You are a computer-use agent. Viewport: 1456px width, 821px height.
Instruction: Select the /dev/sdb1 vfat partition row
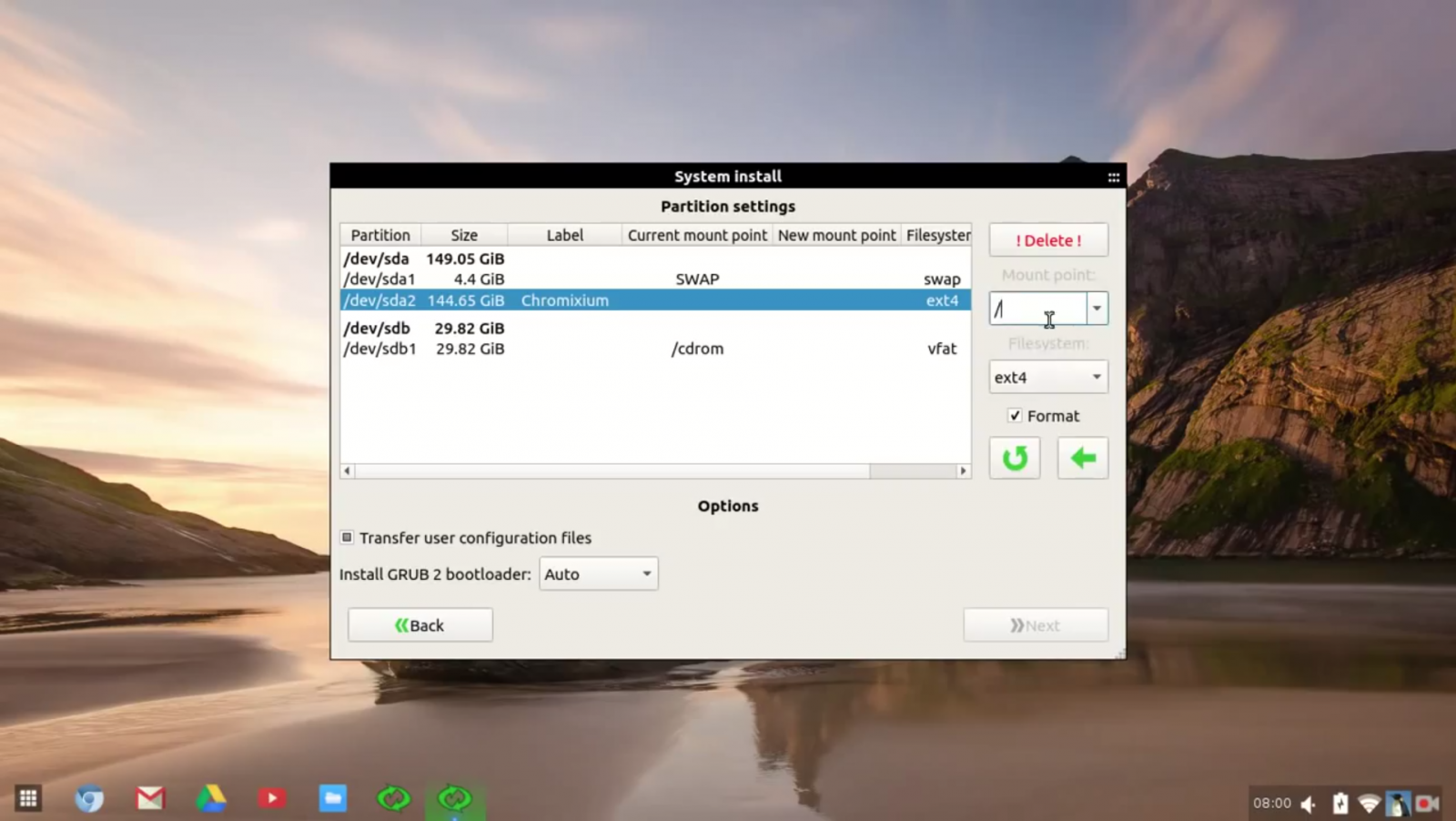[655, 349]
